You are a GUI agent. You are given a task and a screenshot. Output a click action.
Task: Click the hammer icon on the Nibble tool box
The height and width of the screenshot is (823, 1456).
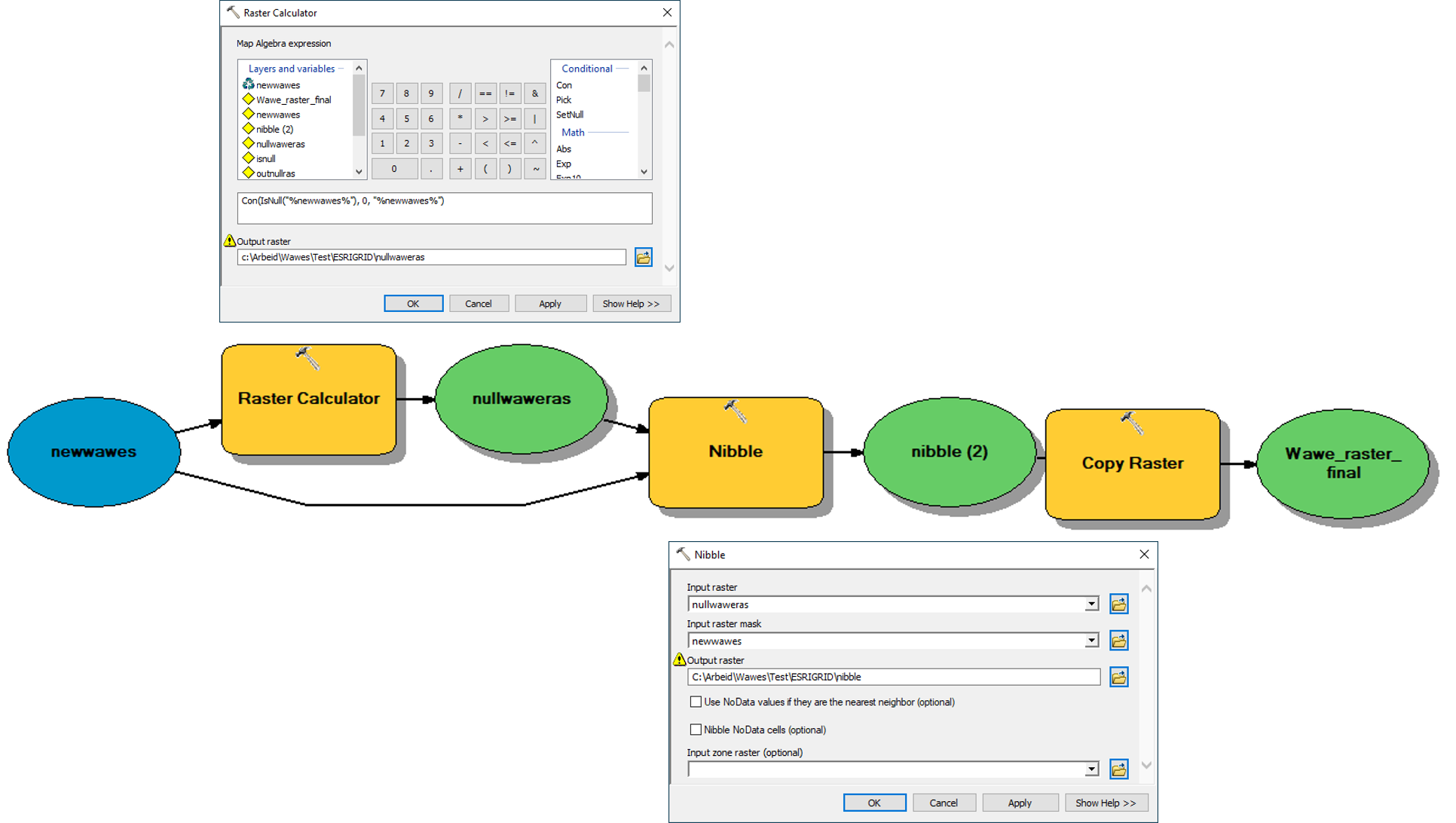pos(735,411)
